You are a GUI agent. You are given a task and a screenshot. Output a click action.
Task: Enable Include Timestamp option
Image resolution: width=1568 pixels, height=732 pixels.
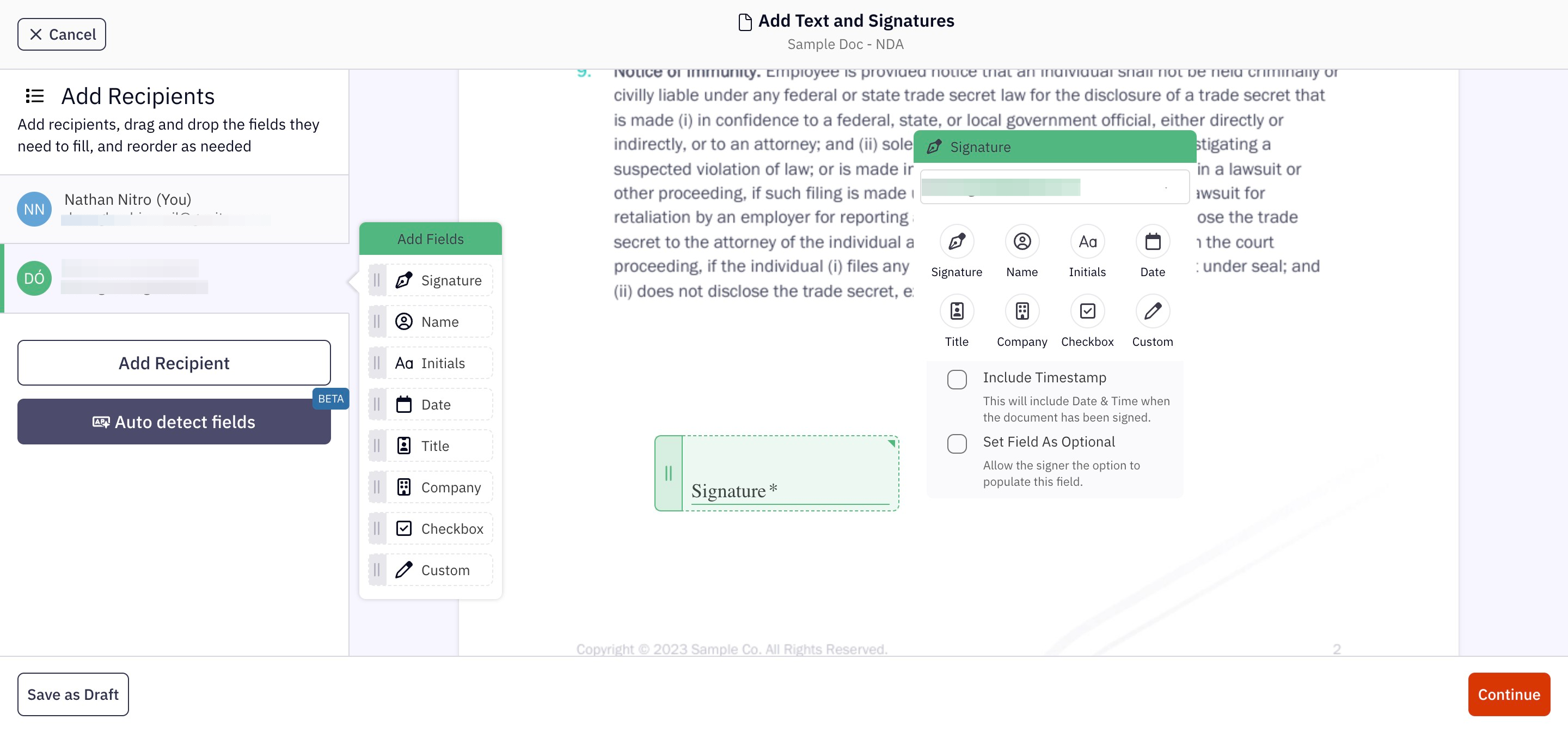pyautogui.click(x=957, y=379)
